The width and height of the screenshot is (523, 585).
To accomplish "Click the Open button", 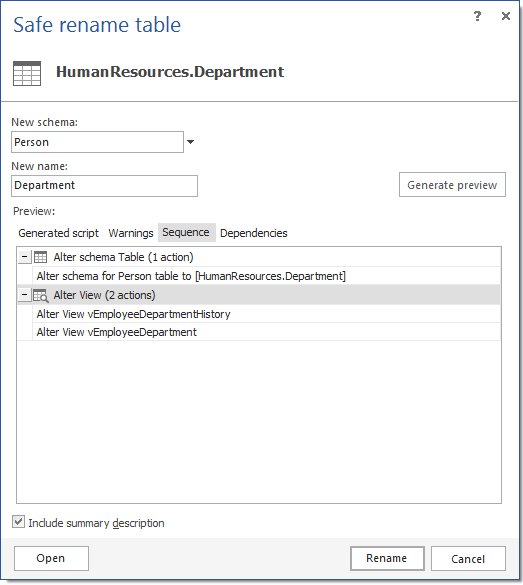I will [51, 558].
